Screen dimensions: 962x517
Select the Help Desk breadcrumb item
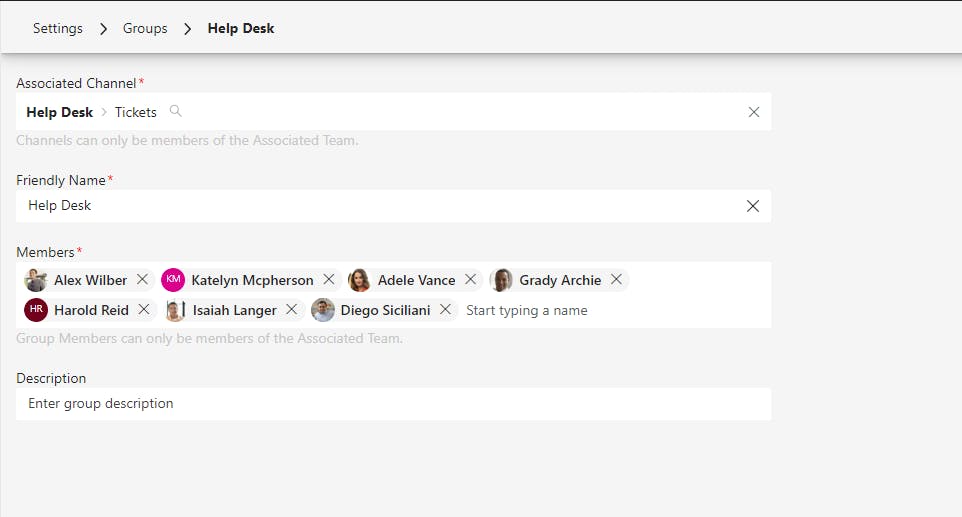coord(241,28)
